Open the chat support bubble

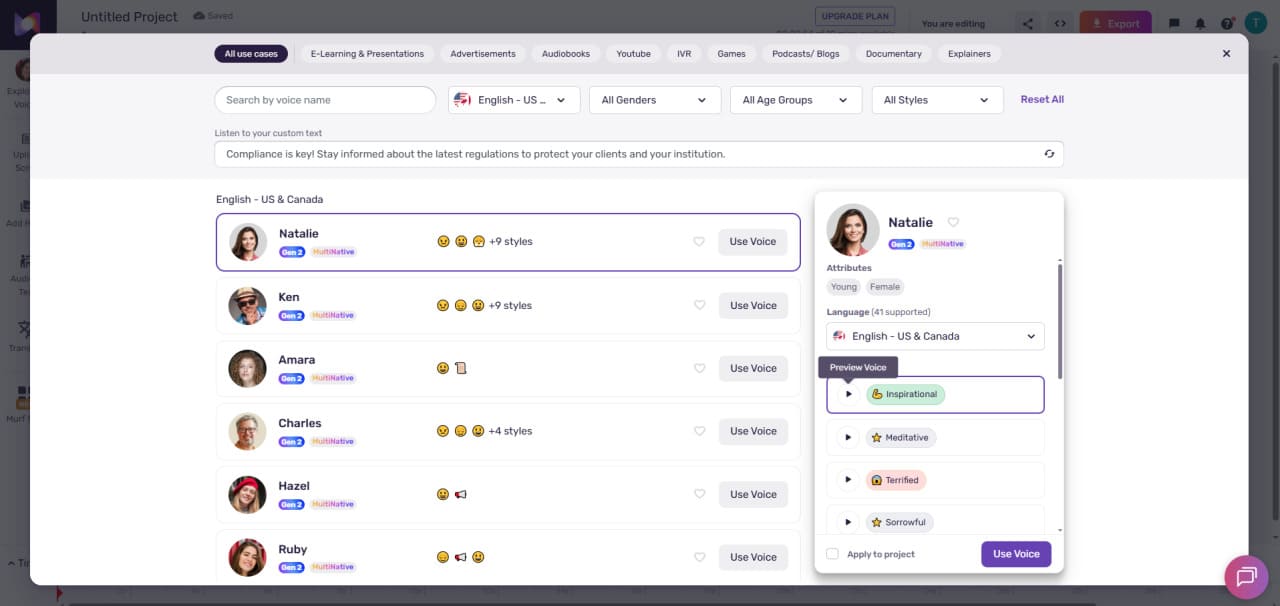pyautogui.click(x=1246, y=577)
